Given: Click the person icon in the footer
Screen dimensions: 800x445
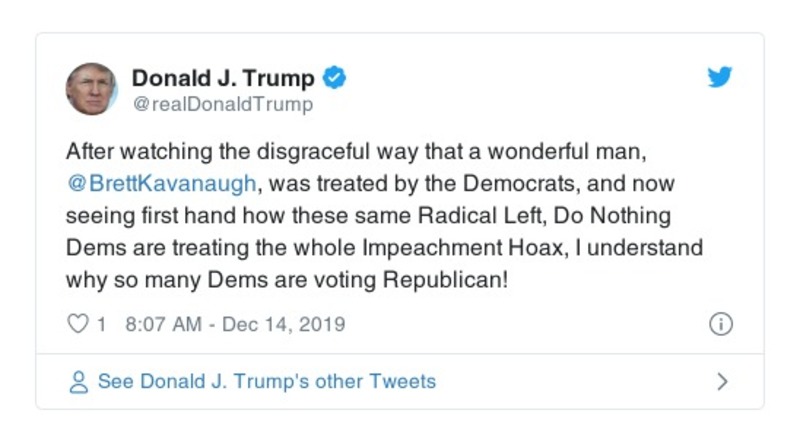Looking at the screenshot, I should (77, 382).
